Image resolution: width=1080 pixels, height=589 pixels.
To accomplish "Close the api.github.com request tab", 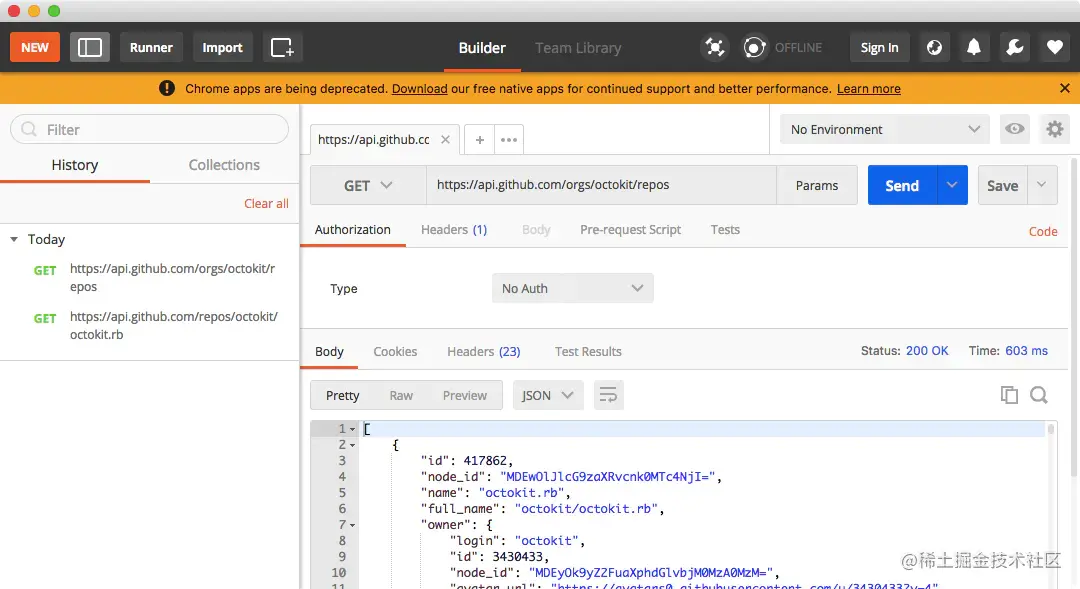I will coord(446,139).
